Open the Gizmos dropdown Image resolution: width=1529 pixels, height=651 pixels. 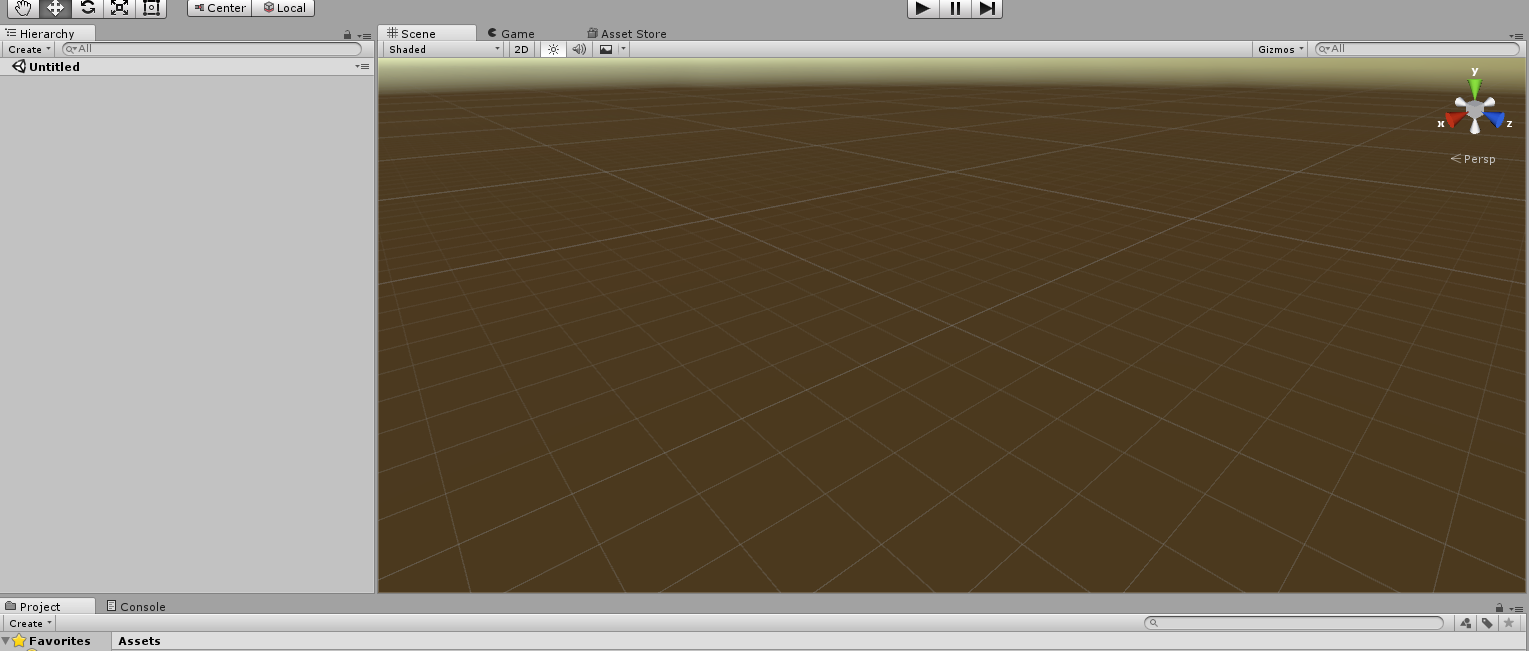(x=1281, y=49)
